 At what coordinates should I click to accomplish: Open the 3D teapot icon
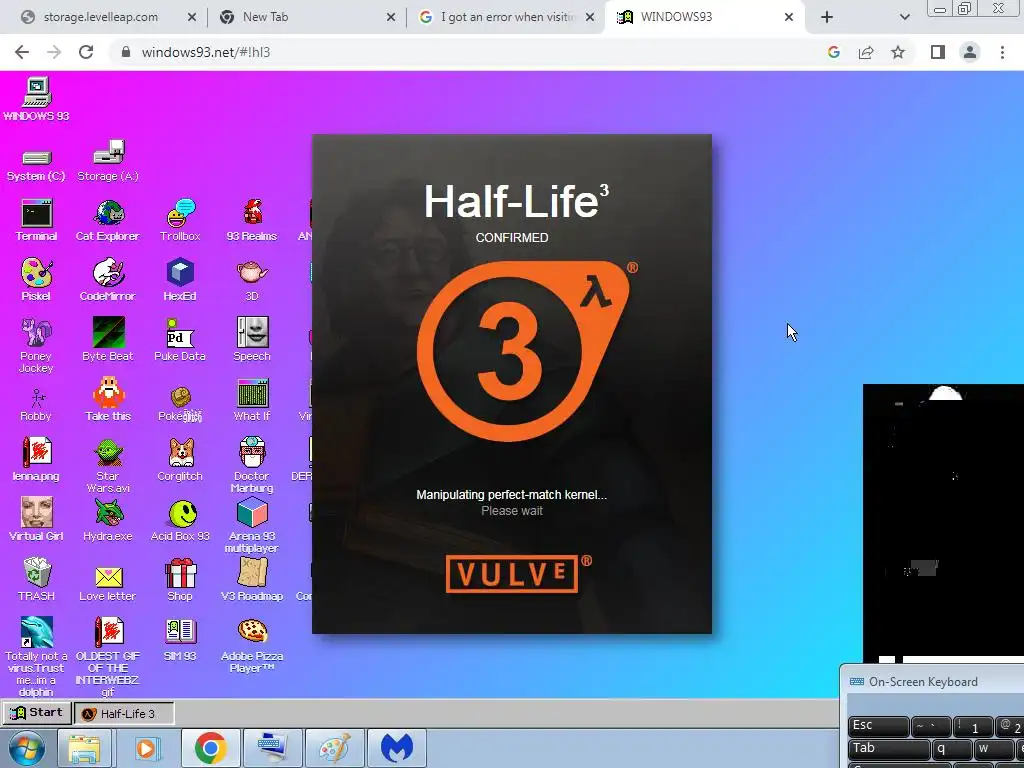point(252,280)
